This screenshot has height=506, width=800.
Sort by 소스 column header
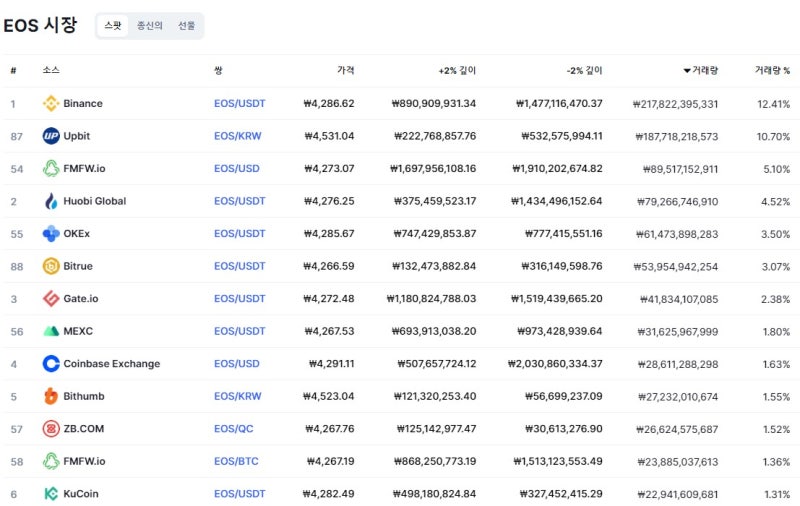pos(51,70)
